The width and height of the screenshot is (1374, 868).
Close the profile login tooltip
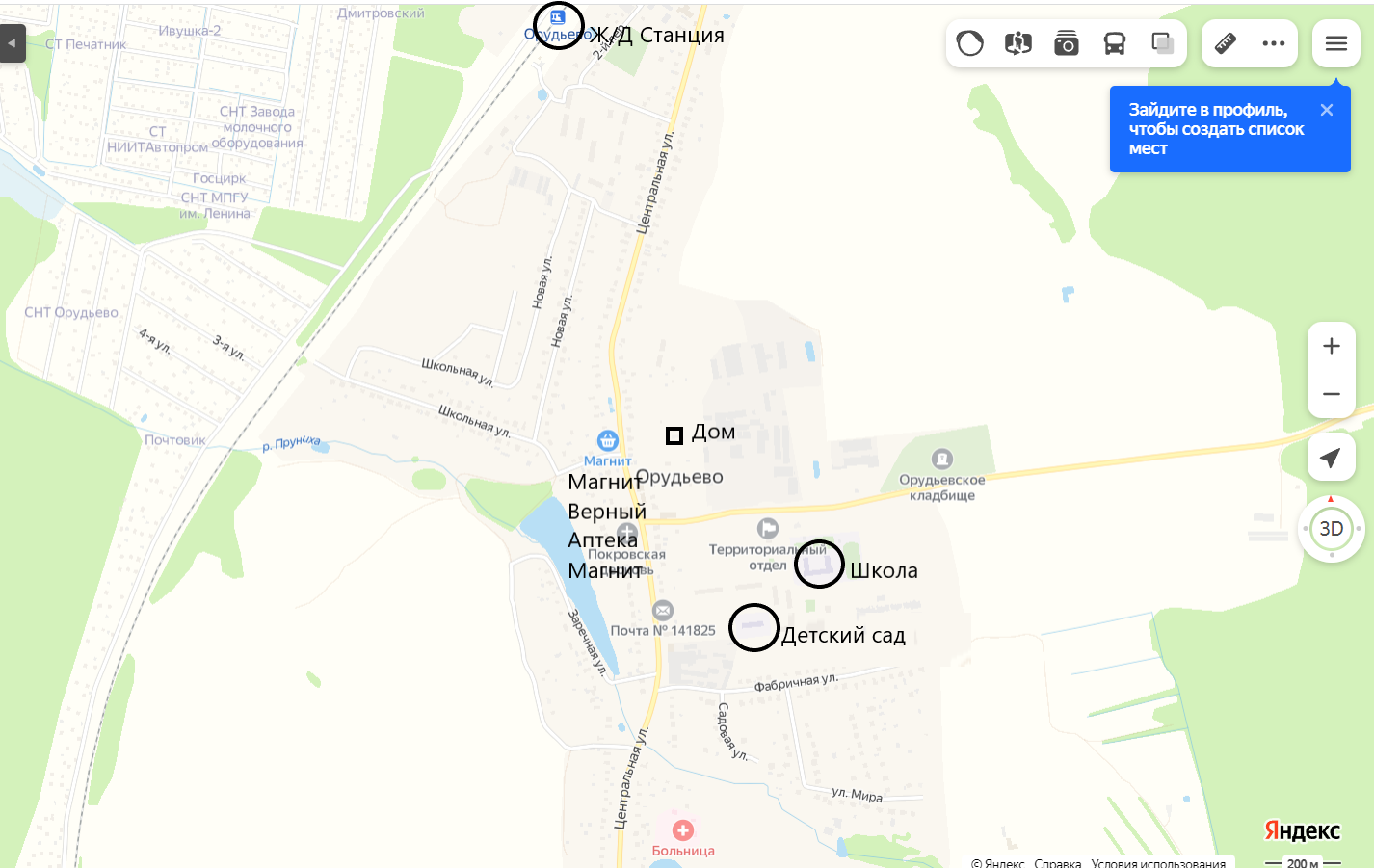click(1327, 110)
